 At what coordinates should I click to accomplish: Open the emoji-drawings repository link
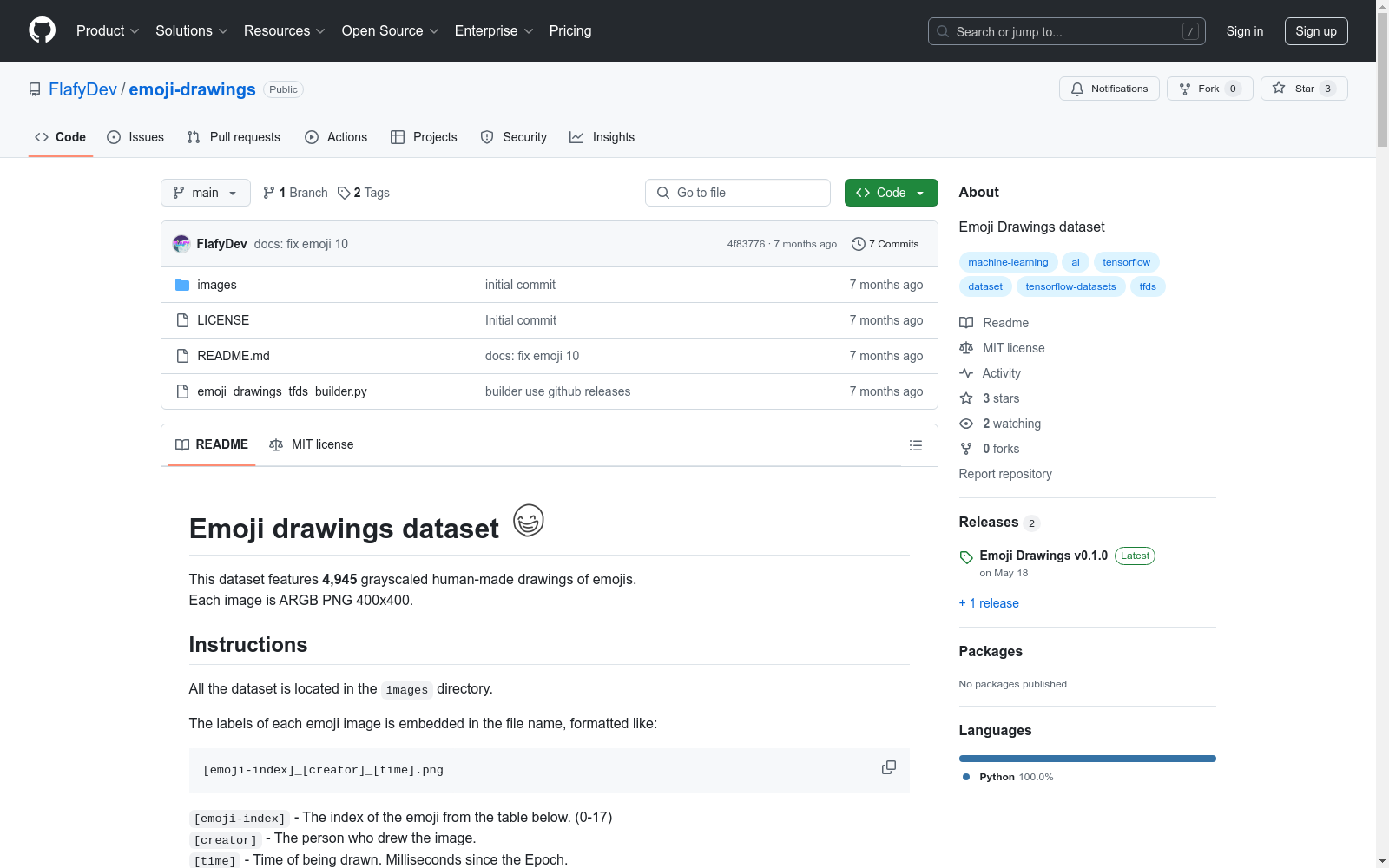coord(192,89)
